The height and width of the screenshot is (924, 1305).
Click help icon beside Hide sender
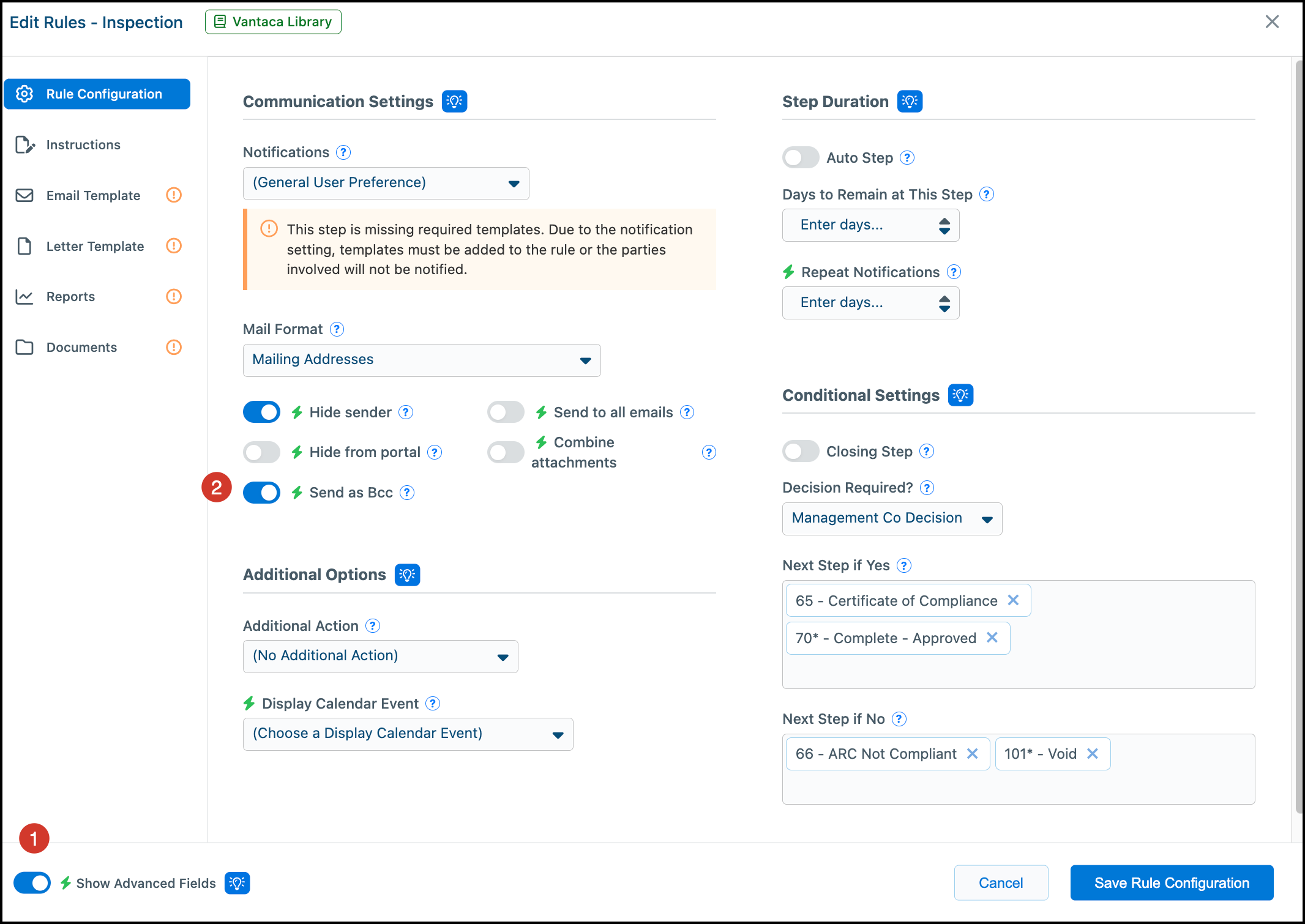click(406, 412)
